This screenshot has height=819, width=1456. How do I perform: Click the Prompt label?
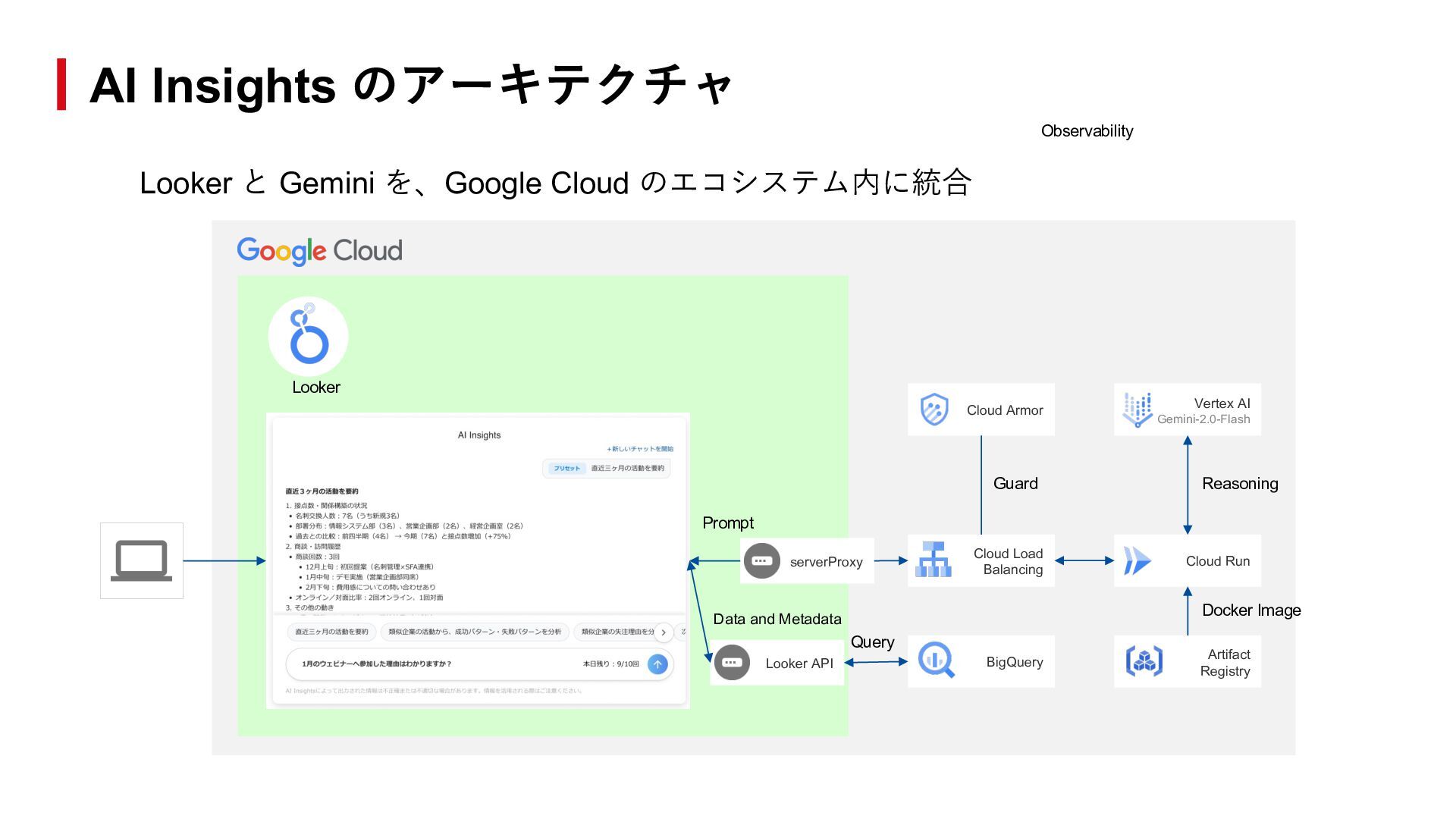[728, 523]
